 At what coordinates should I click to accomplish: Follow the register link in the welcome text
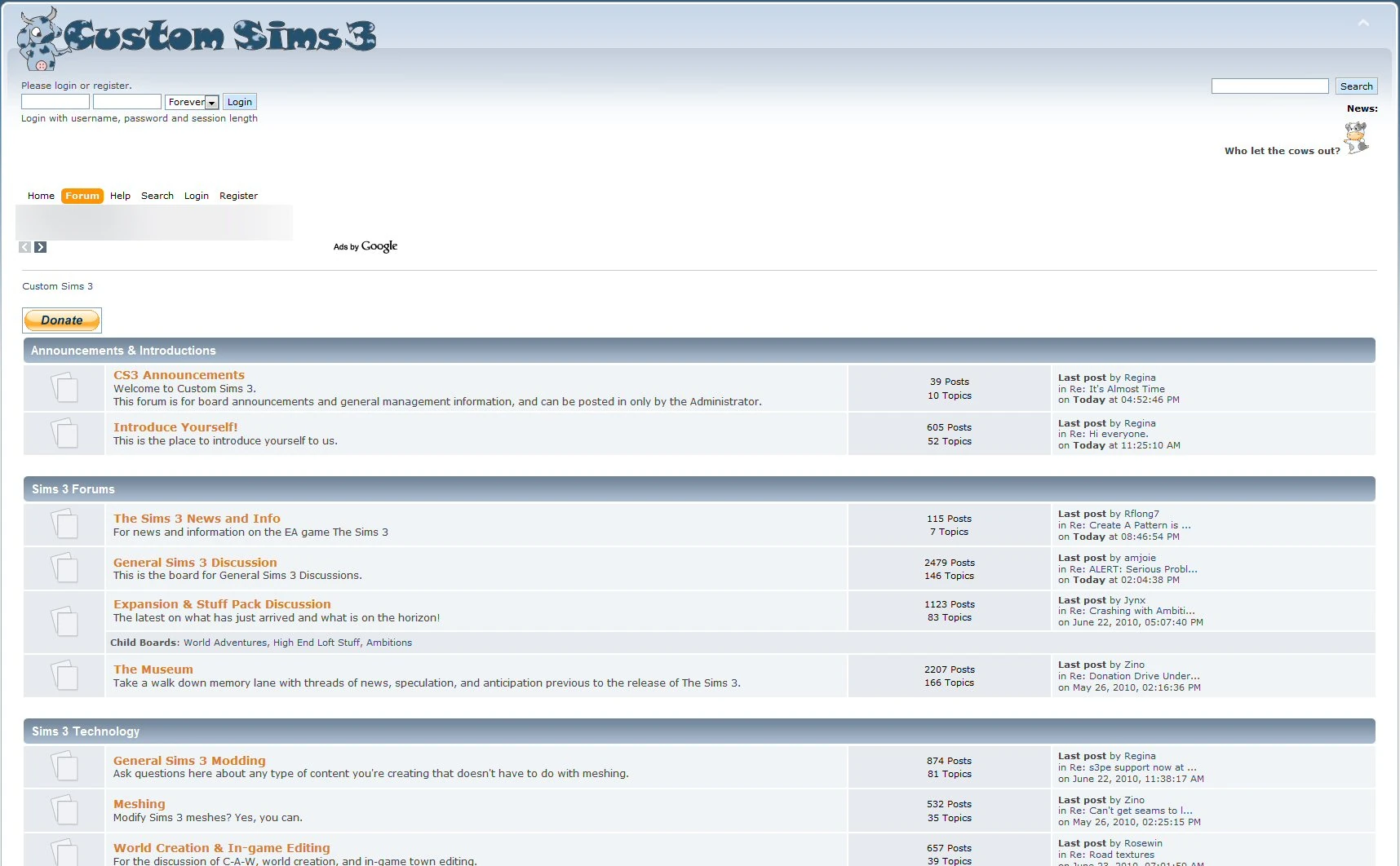[x=111, y=86]
